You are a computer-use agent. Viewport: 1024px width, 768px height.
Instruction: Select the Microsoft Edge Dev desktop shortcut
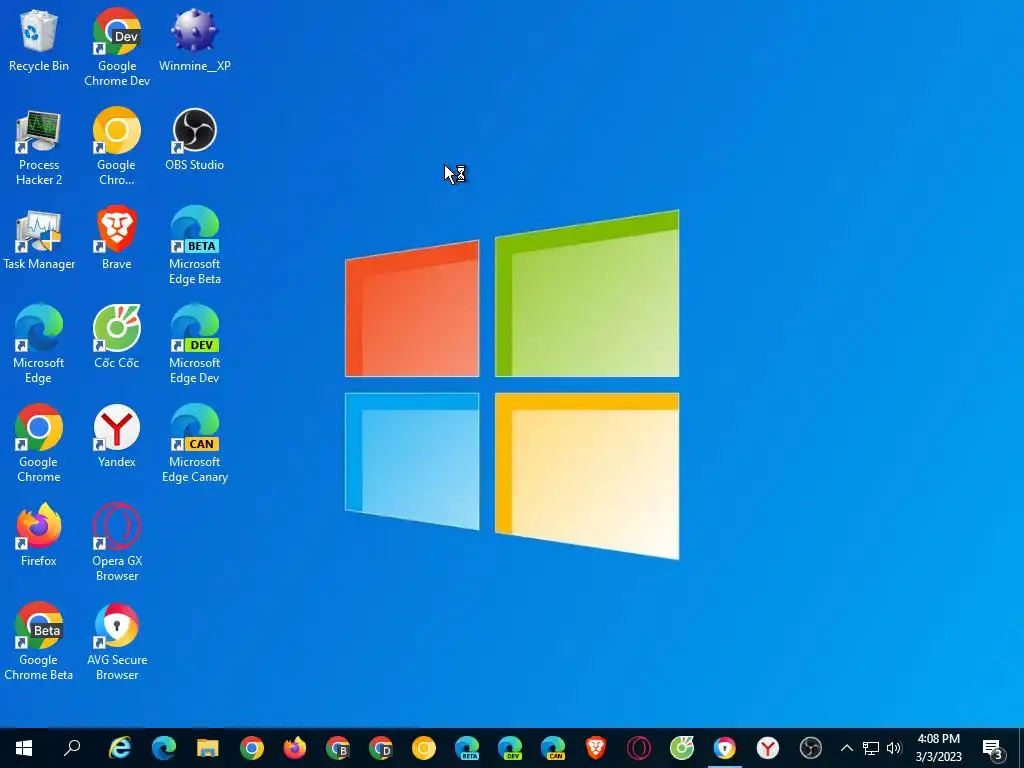click(195, 345)
